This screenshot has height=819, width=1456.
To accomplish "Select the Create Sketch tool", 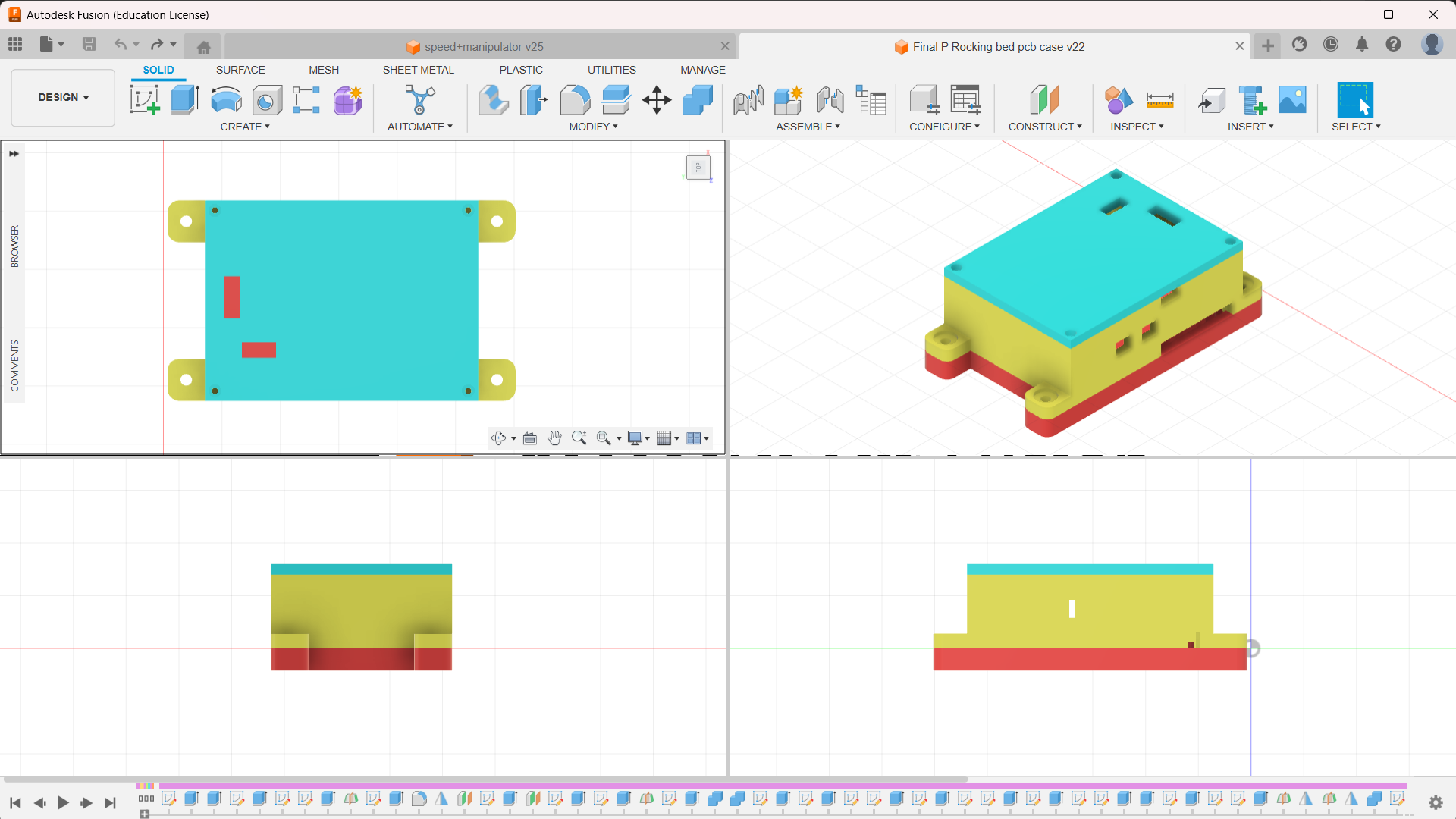I will click(x=144, y=100).
